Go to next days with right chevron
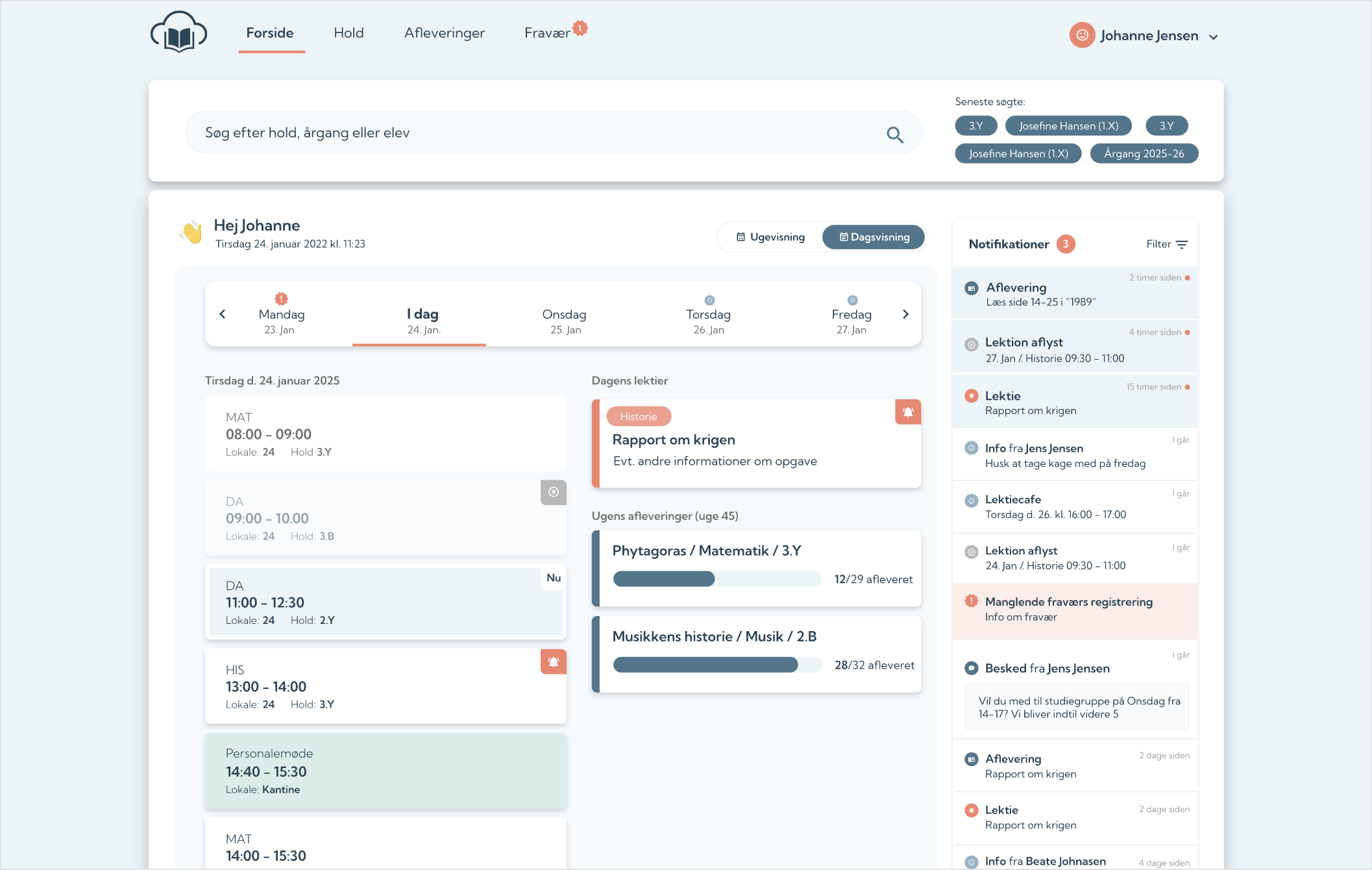The height and width of the screenshot is (870, 1372). pos(905,314)
